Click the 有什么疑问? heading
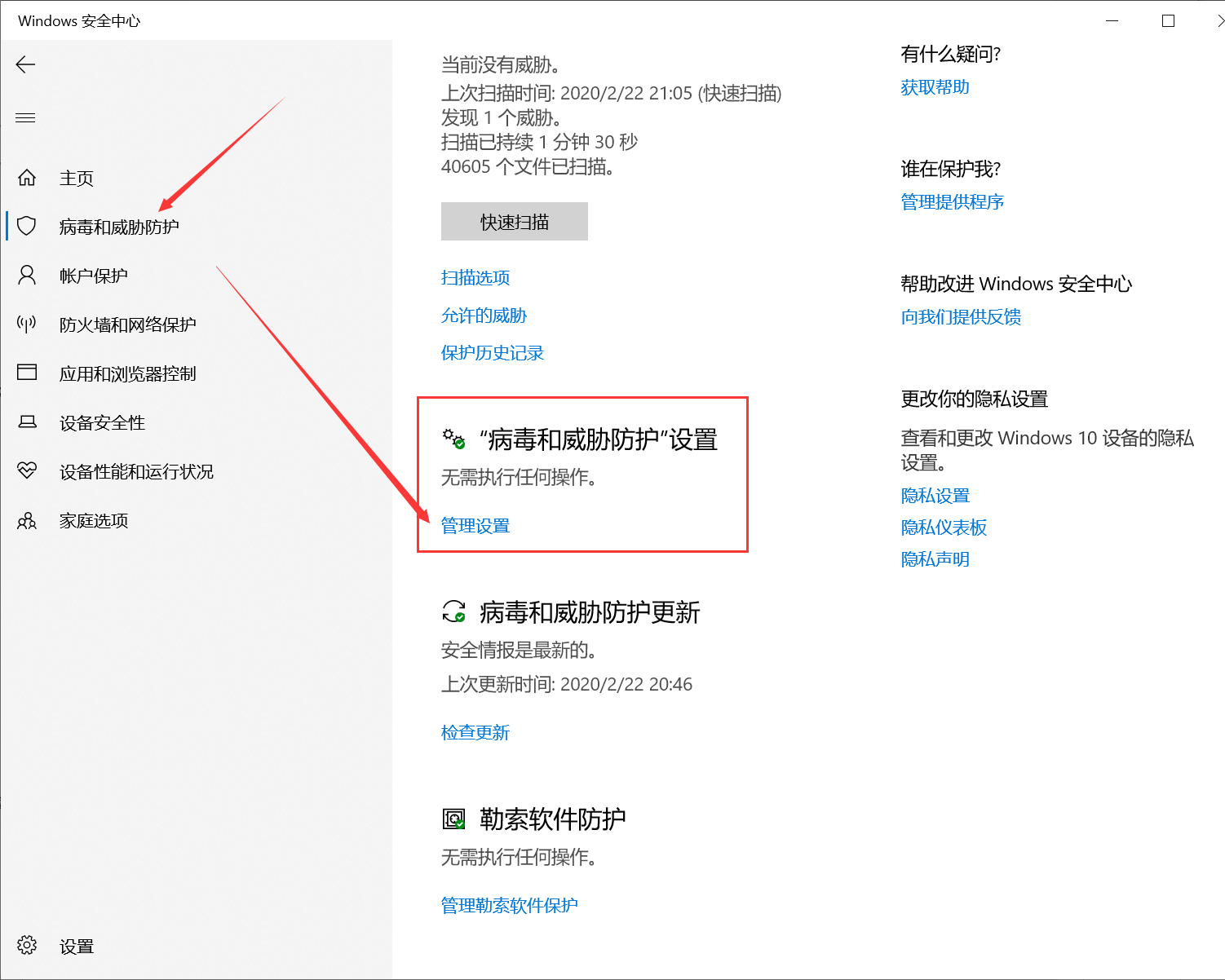This screenshot has height=980, width=1225. [951, 54]
